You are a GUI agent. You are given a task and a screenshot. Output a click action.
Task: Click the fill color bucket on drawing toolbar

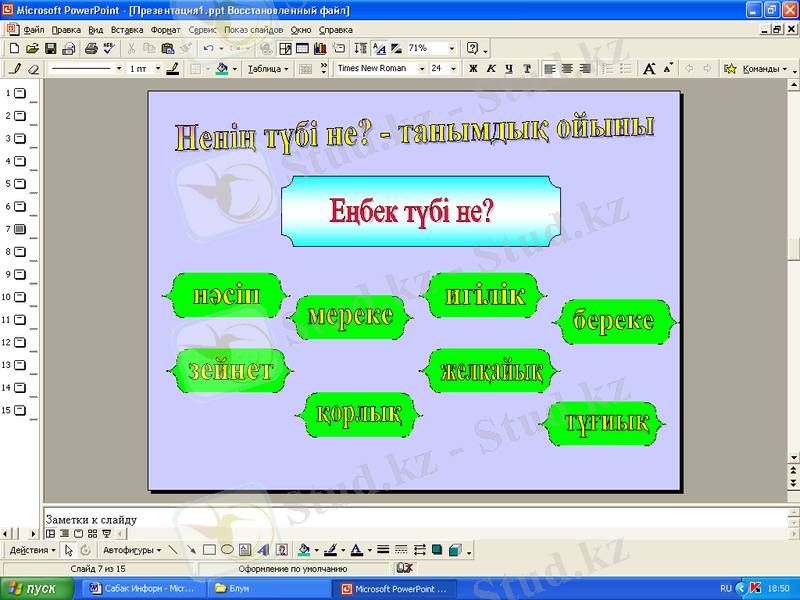tap(304, 550)
